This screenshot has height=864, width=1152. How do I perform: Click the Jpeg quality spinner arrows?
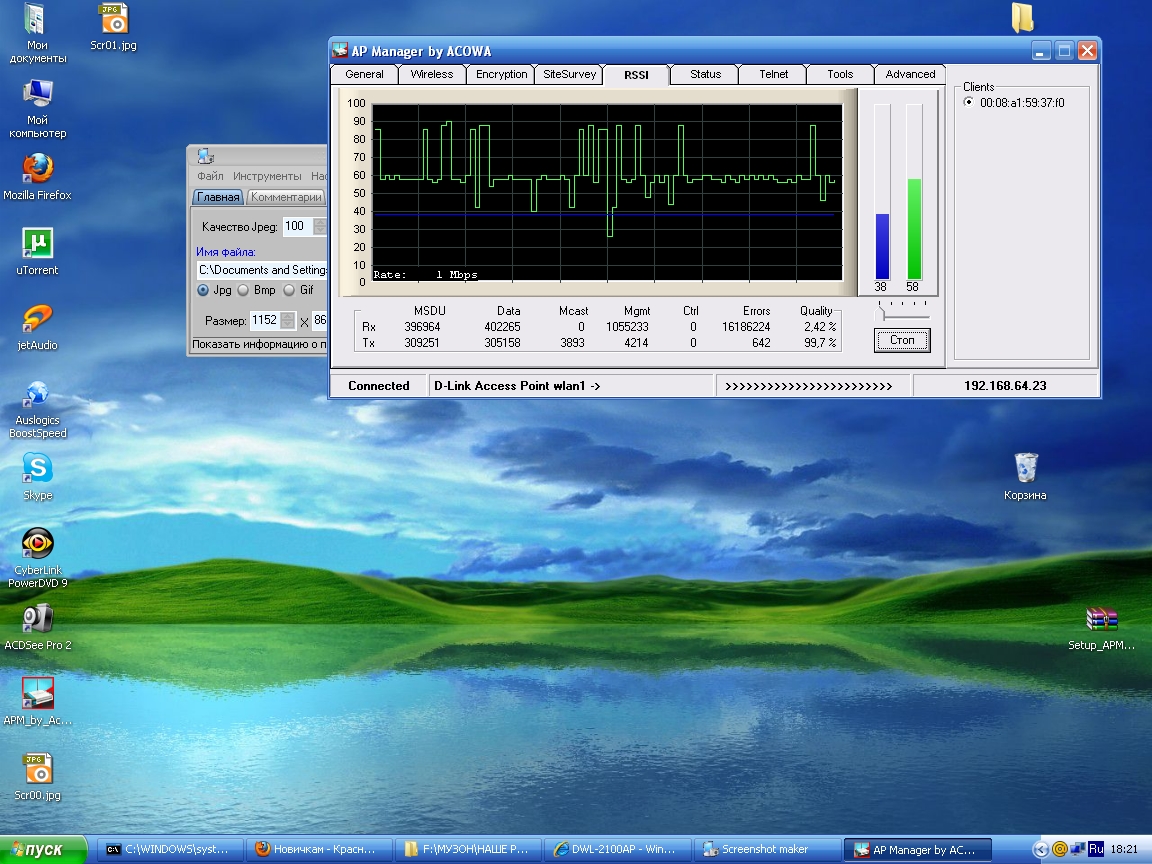pos(320,227)
